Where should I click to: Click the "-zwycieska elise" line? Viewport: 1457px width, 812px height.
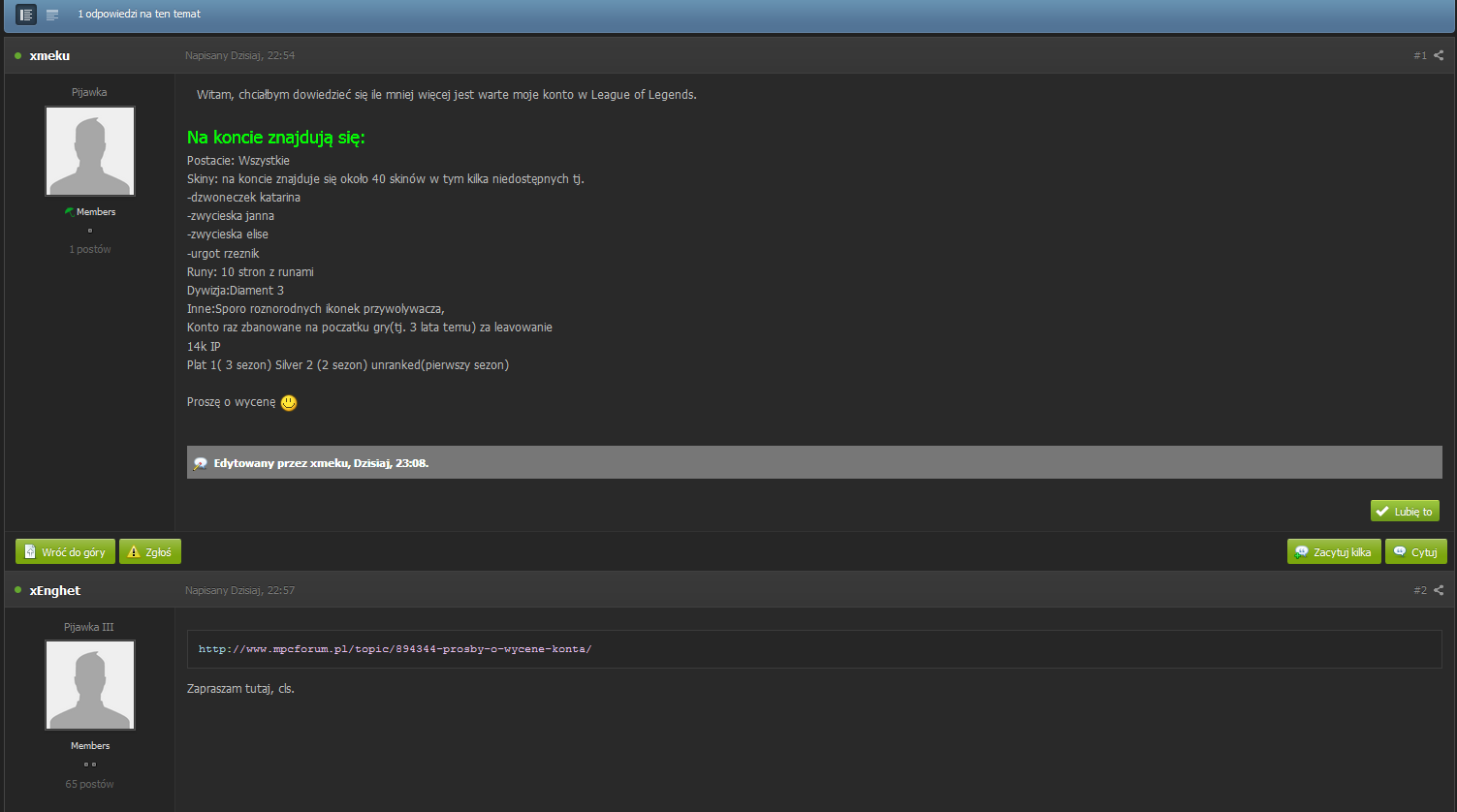click(x=228, y=234)
